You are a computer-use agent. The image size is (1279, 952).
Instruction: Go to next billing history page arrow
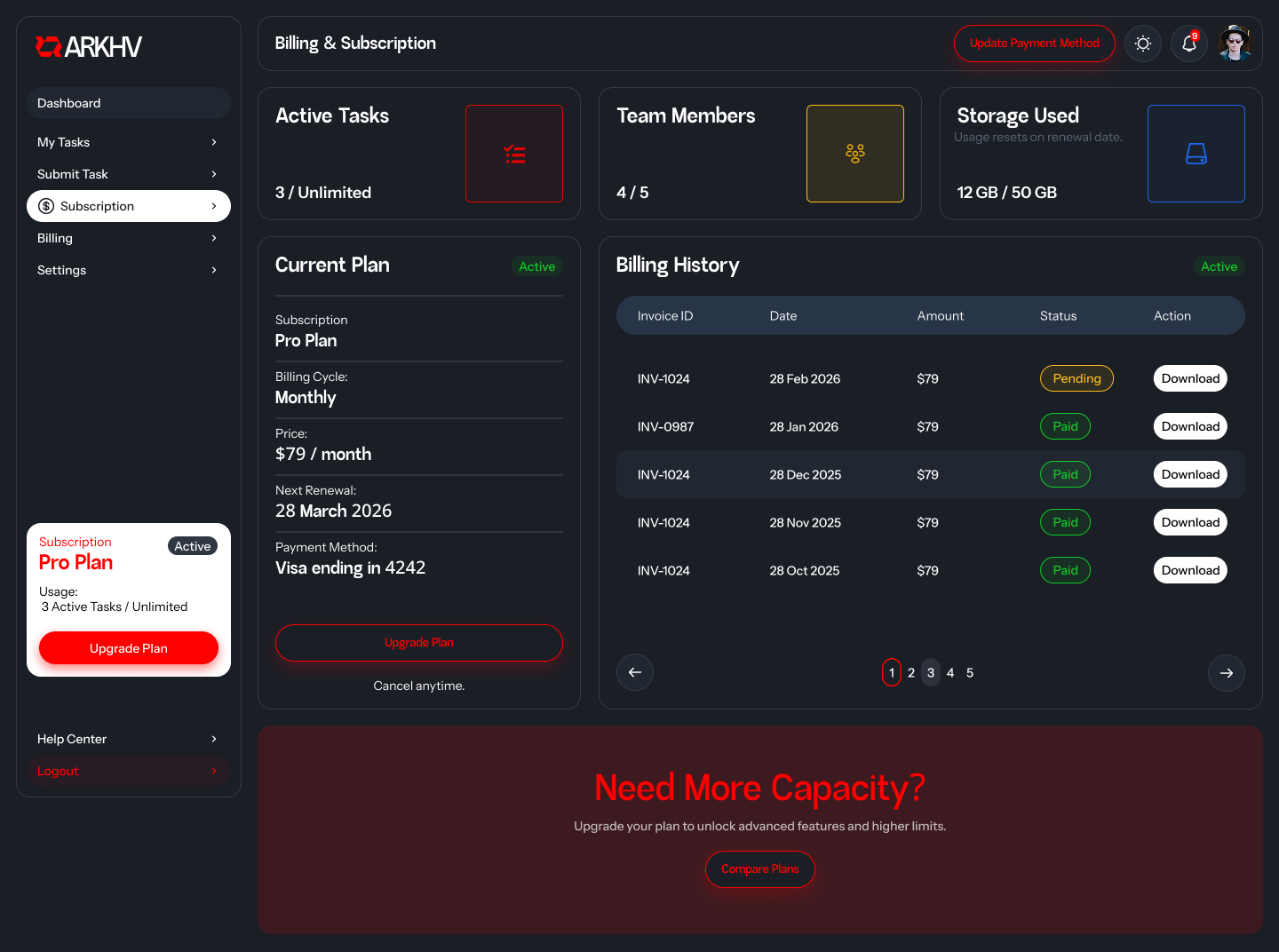pos(1227,672)
